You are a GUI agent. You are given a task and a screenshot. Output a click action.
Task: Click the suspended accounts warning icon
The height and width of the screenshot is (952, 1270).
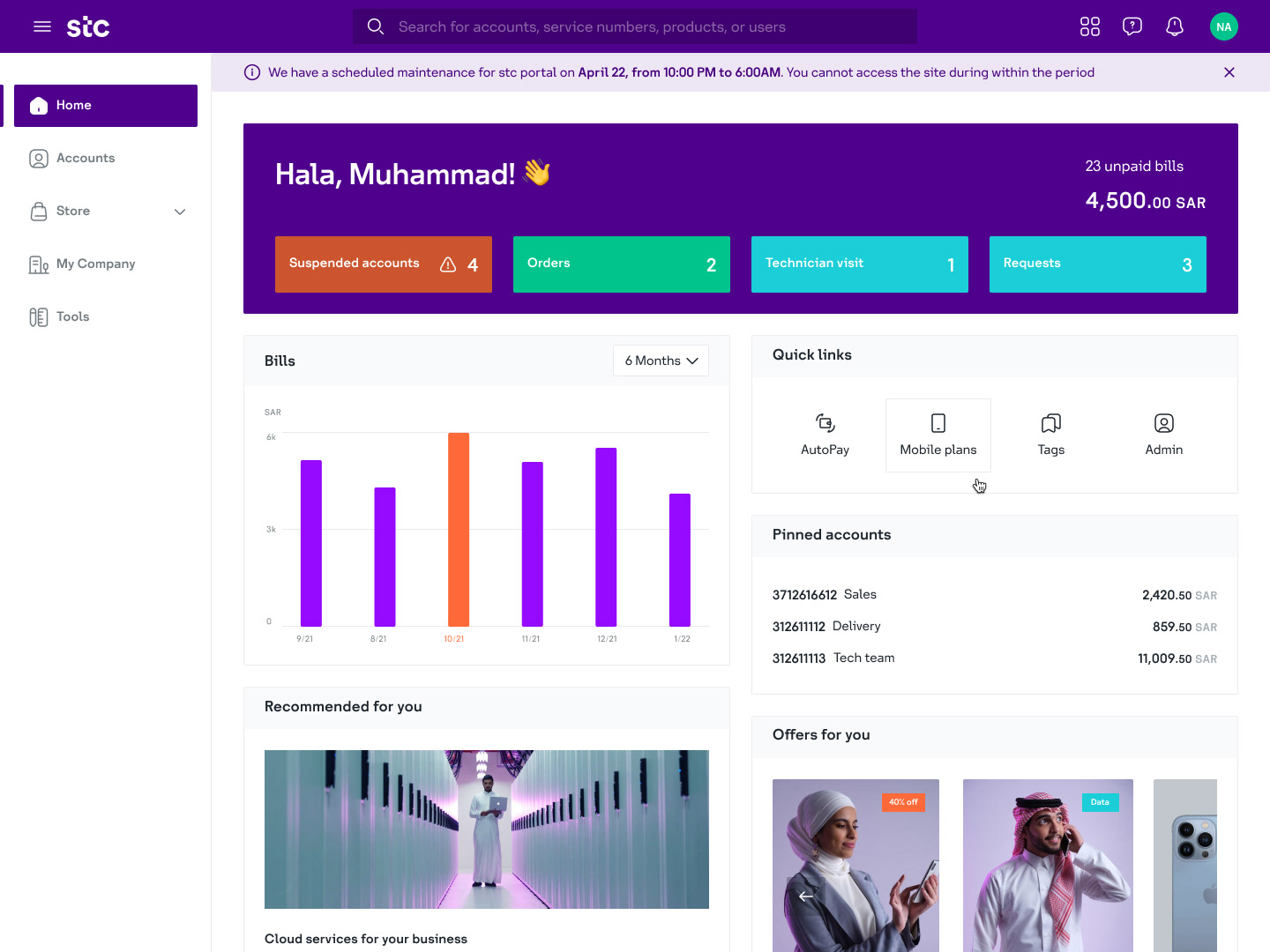tap(448, 264)
